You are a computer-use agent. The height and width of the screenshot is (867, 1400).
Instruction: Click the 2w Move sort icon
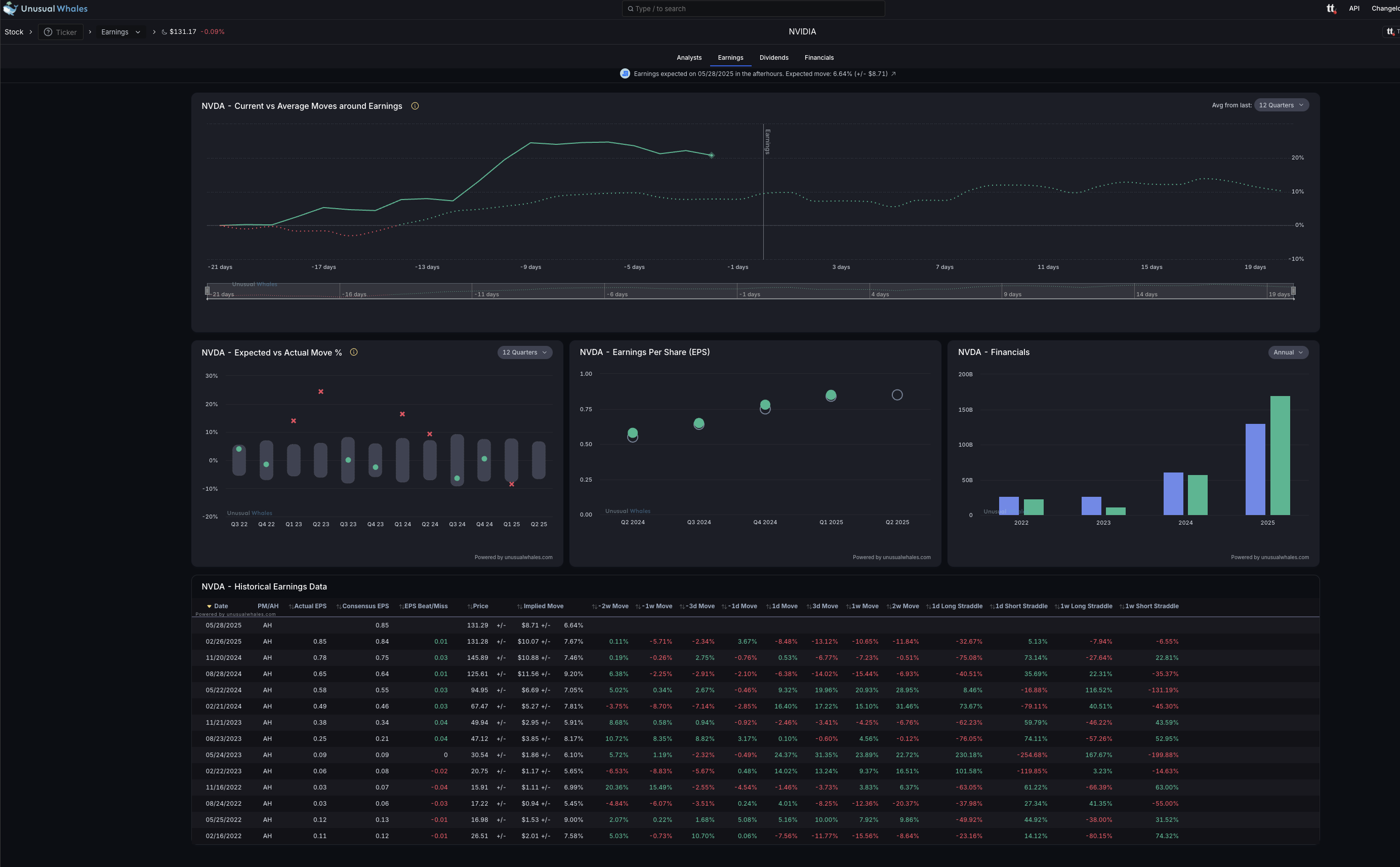[x=889, y=606]
